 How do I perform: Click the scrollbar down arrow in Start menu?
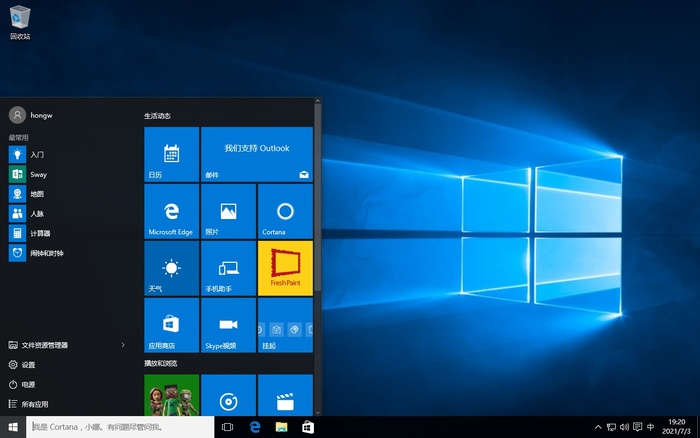[x=318, y=413]
